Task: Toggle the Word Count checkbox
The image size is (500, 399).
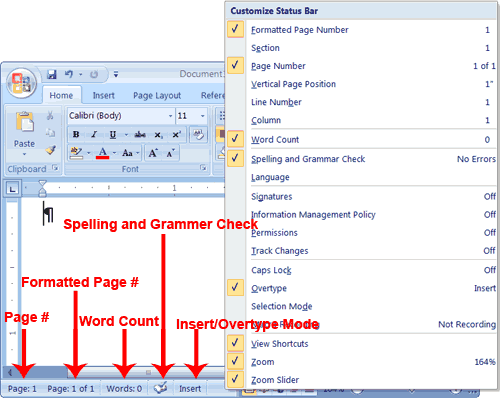Action: click(235, 139)
